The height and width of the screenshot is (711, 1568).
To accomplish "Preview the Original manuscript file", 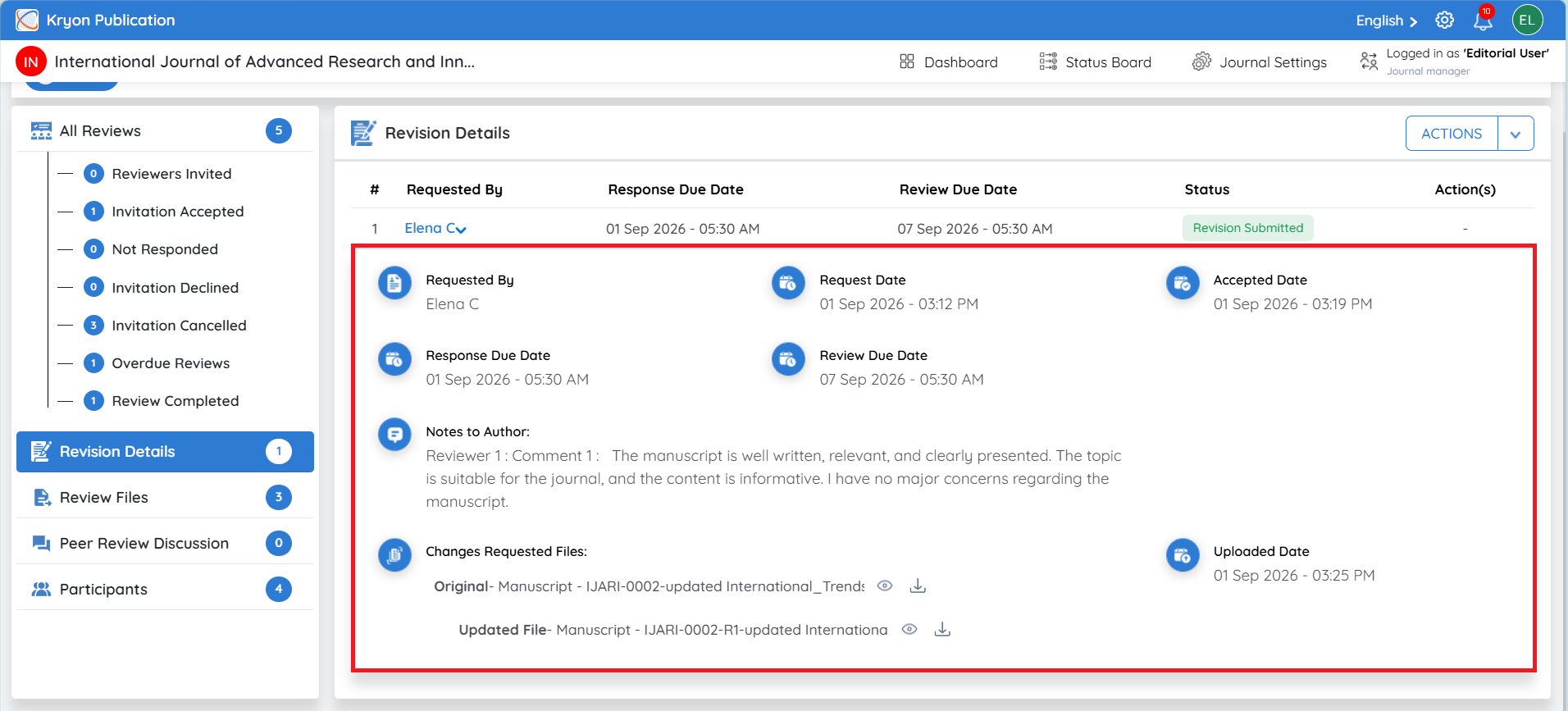I will (x=885, y=586).
